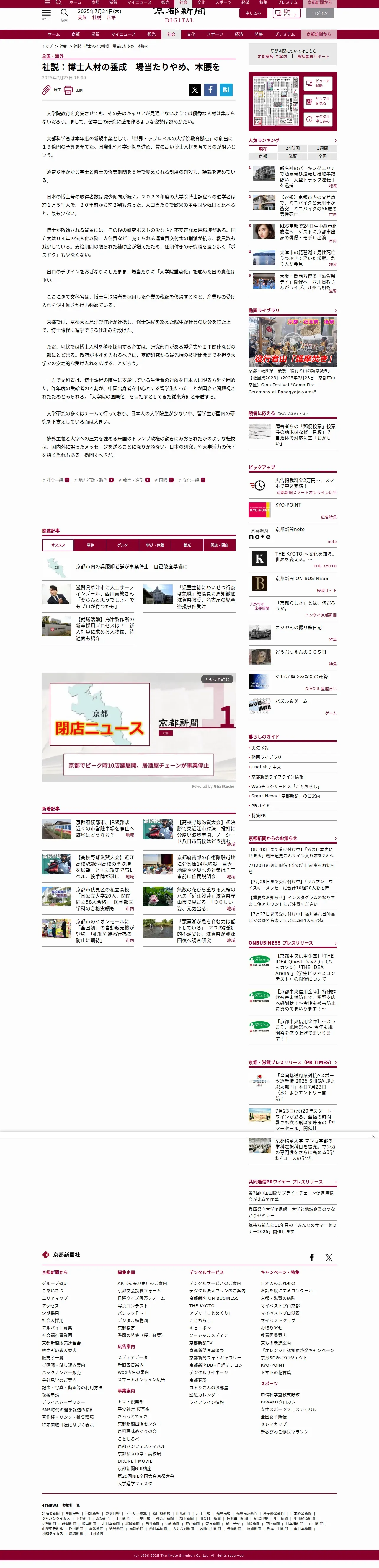The image size is (379, 1568).
Task: Click THE KYOTO black K logo
Action: coord(259,558)
